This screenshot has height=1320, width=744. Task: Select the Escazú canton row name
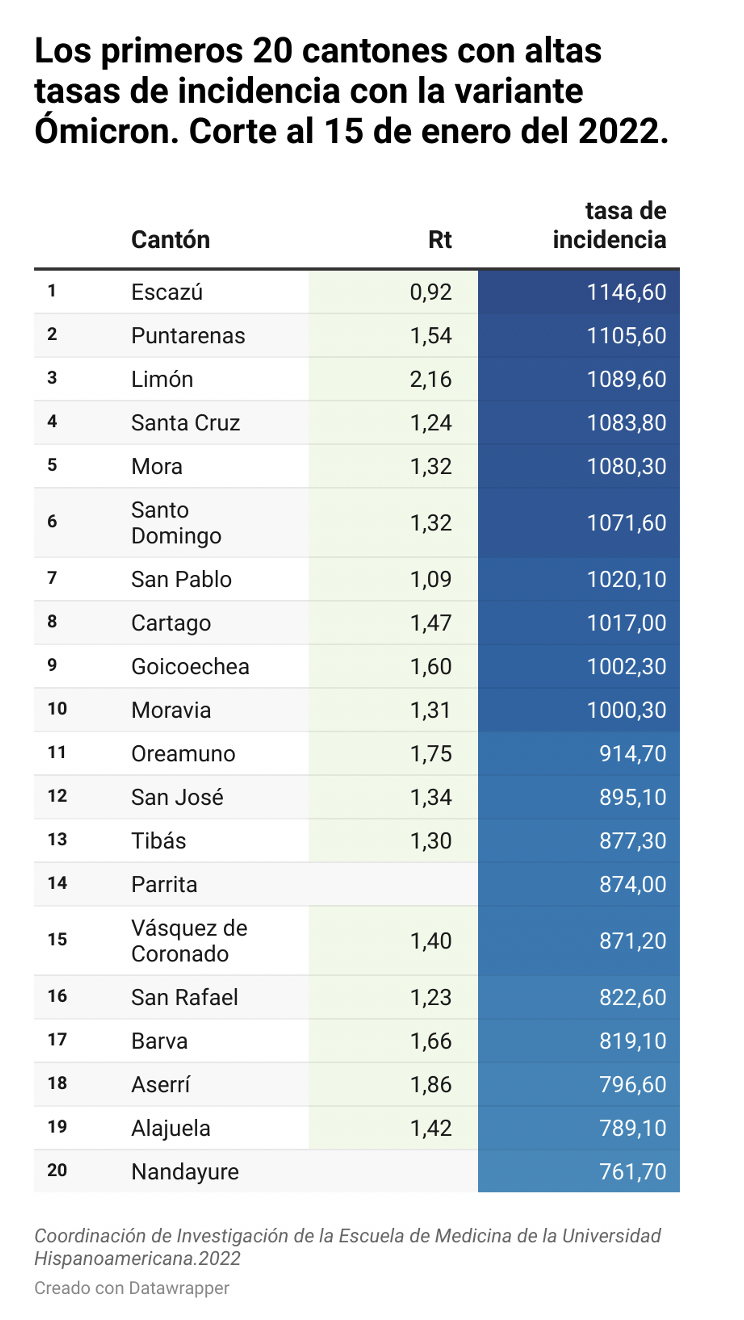click(x=167, y=292)
